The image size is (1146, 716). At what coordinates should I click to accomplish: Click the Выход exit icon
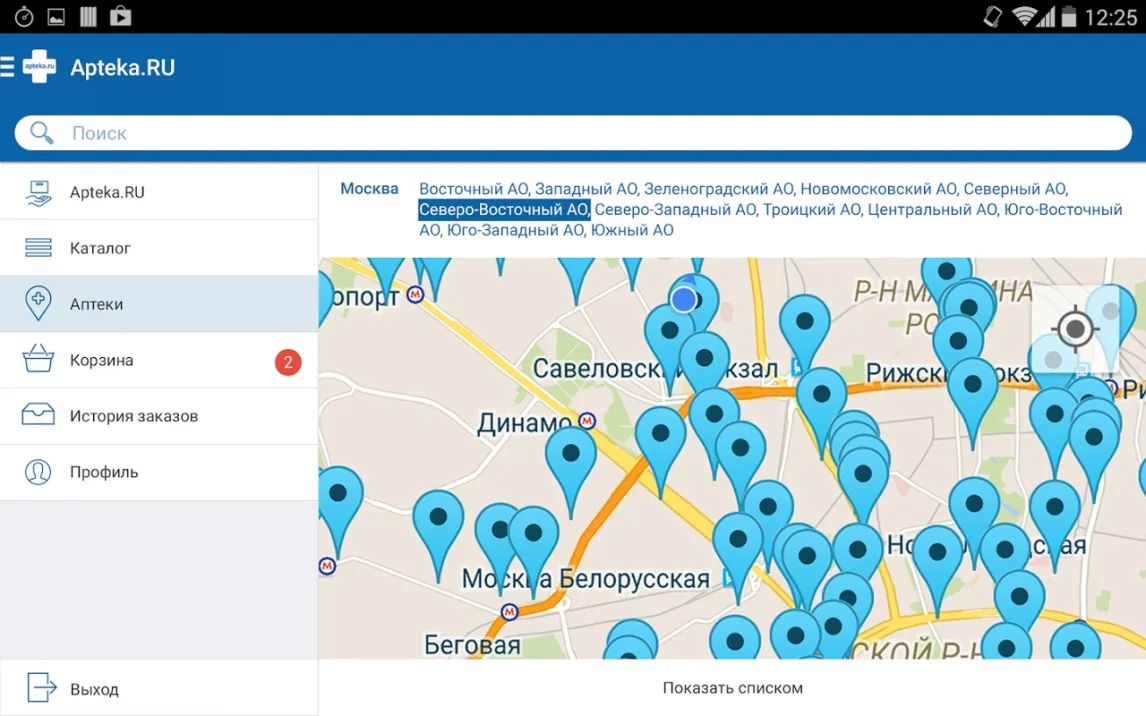tap(42, 688)
